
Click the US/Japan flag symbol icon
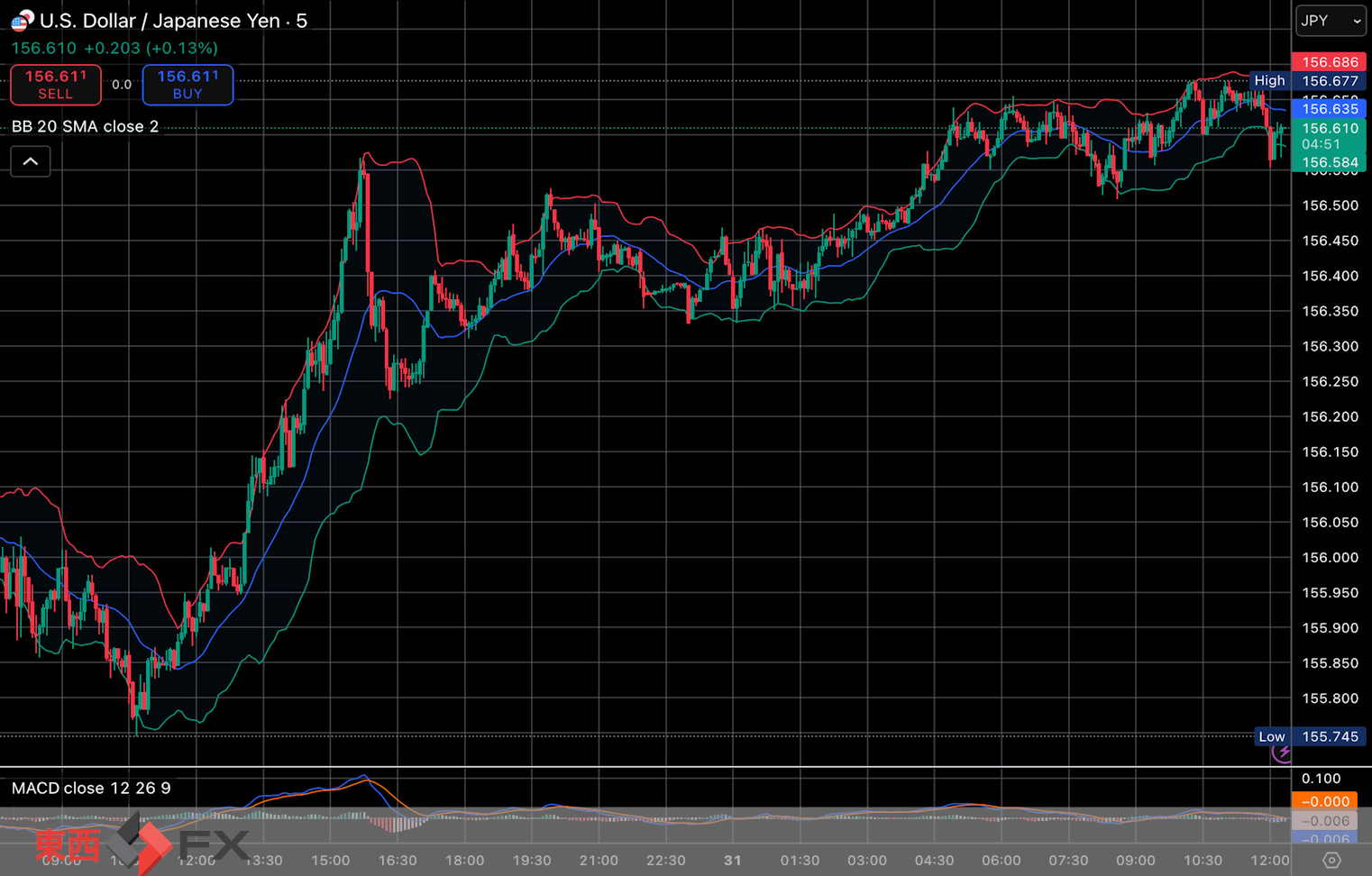(x=22, y=21)
